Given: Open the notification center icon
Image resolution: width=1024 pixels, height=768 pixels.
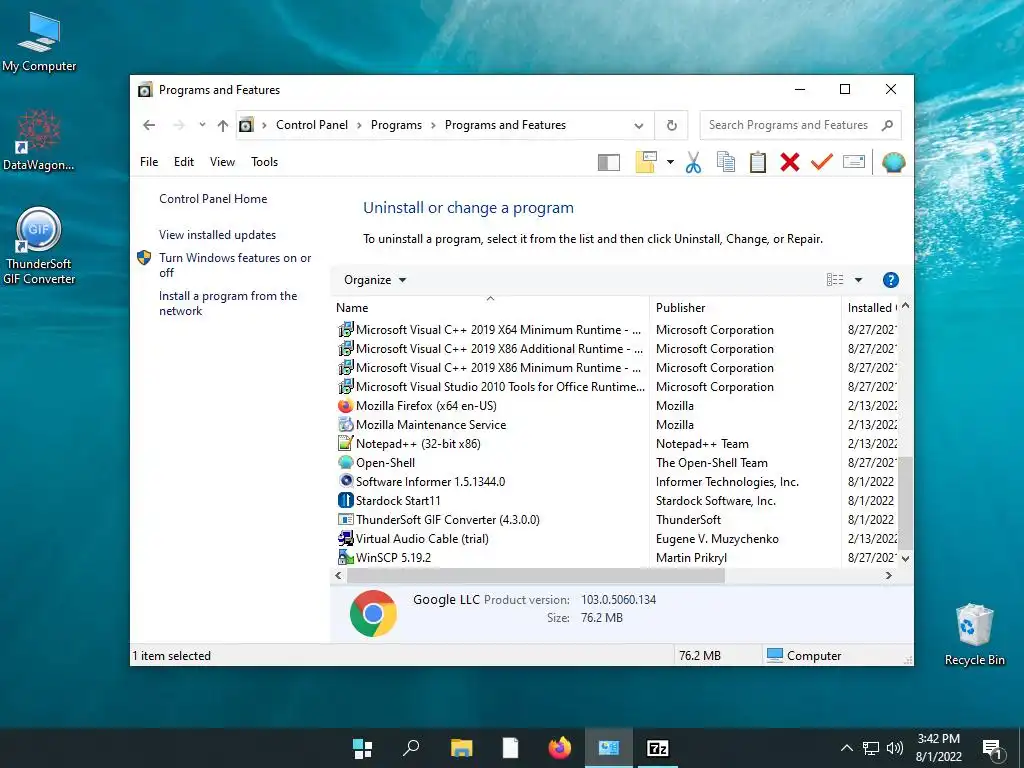Looking at the screenshot, I should click(992, 749).
